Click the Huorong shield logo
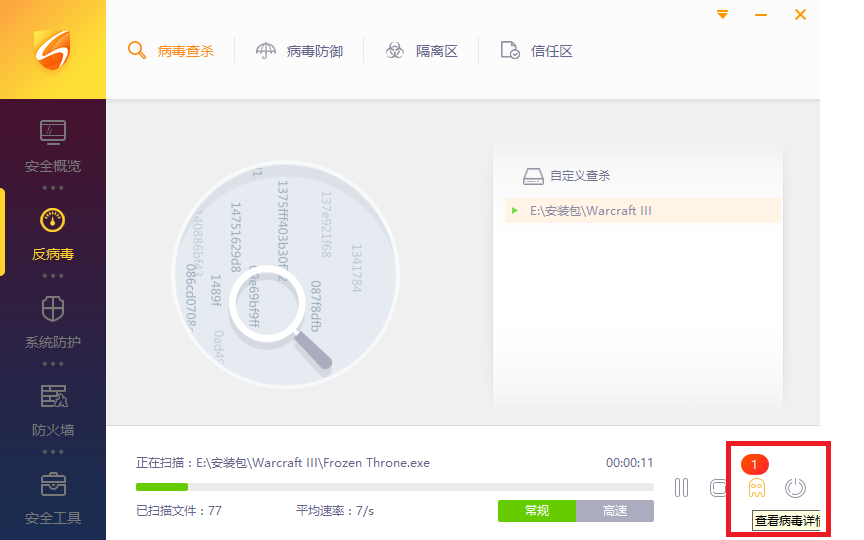 coord(53,50)
